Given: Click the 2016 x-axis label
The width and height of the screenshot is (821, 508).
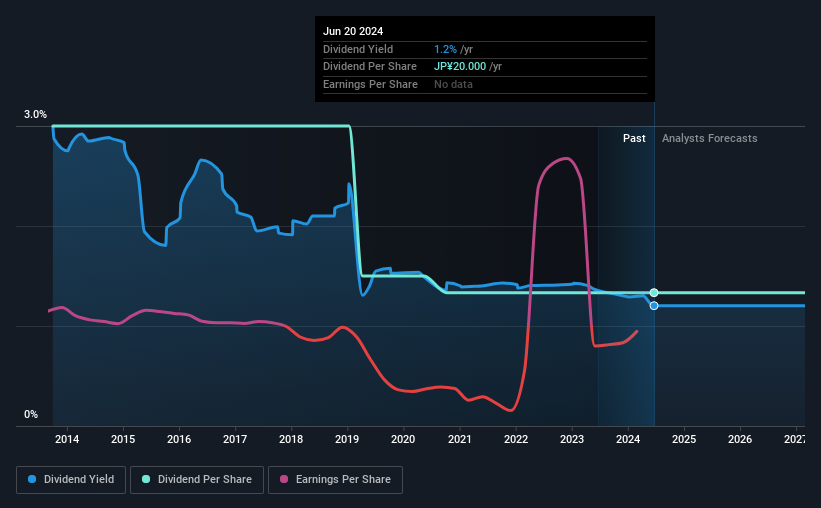Looking at the screenshot, I should pos(179,439).
